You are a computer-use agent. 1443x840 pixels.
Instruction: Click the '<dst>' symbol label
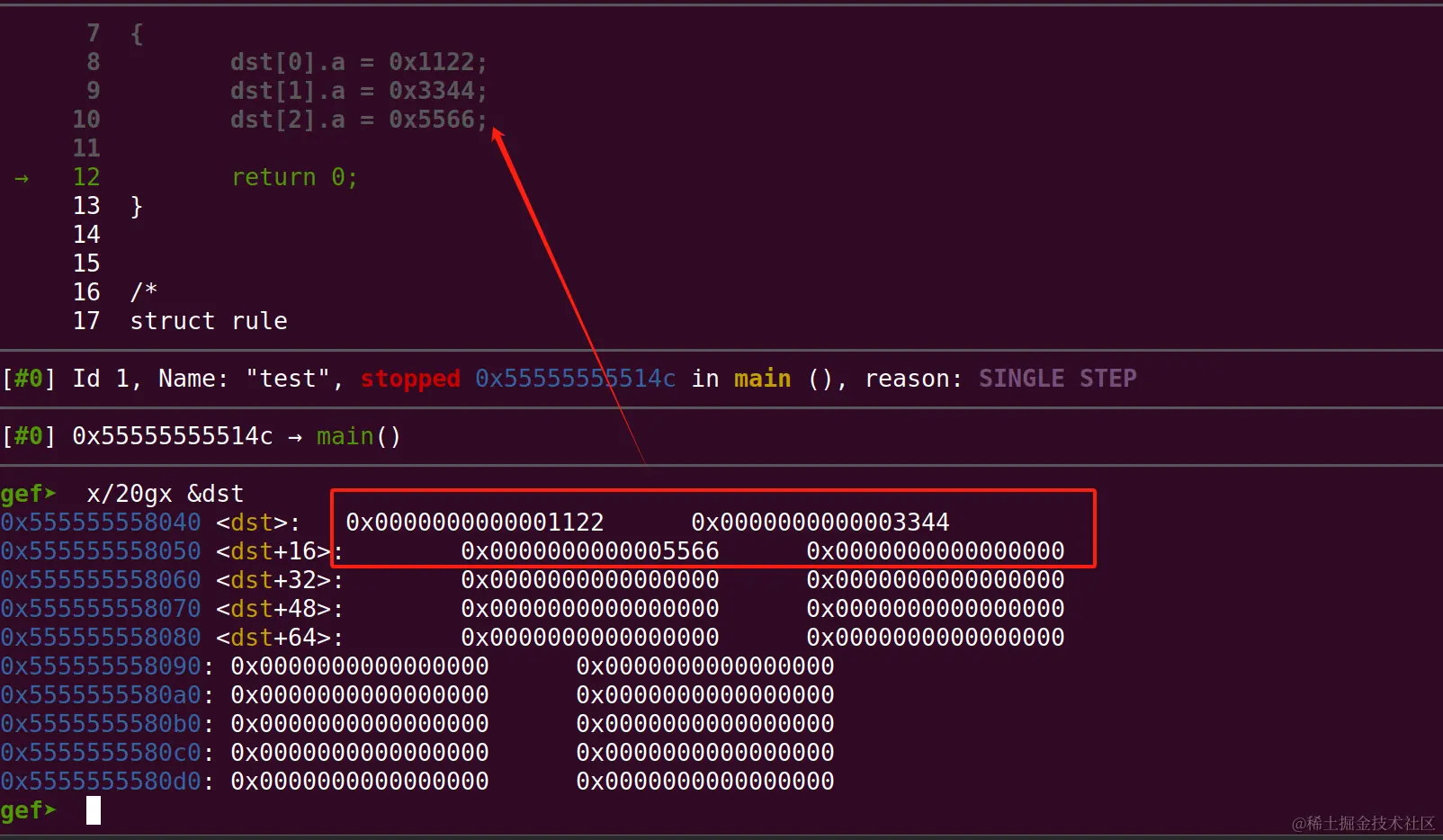[252, 523]
